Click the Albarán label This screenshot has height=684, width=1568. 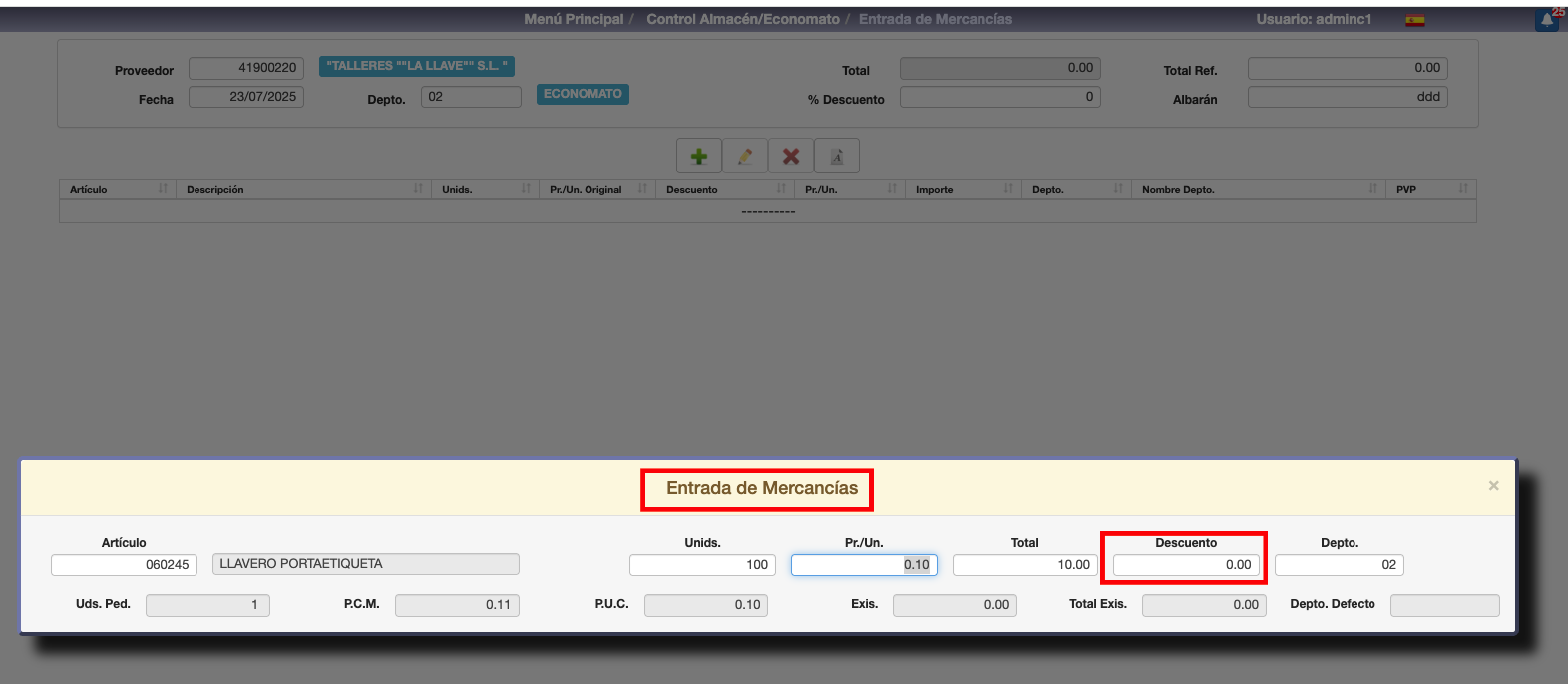(1195, 100)
